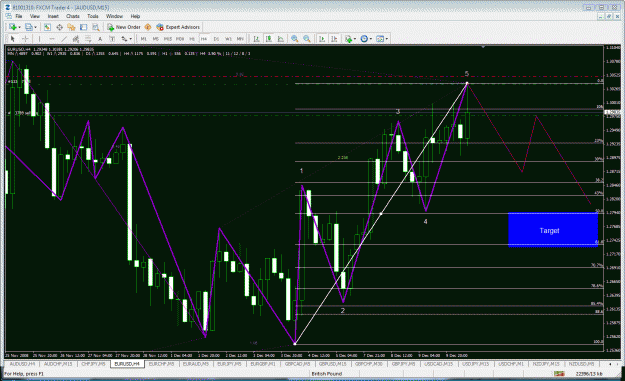Screen dimensions: 625x381
Task: Switch chart to line chart mode
Action: 281,39
